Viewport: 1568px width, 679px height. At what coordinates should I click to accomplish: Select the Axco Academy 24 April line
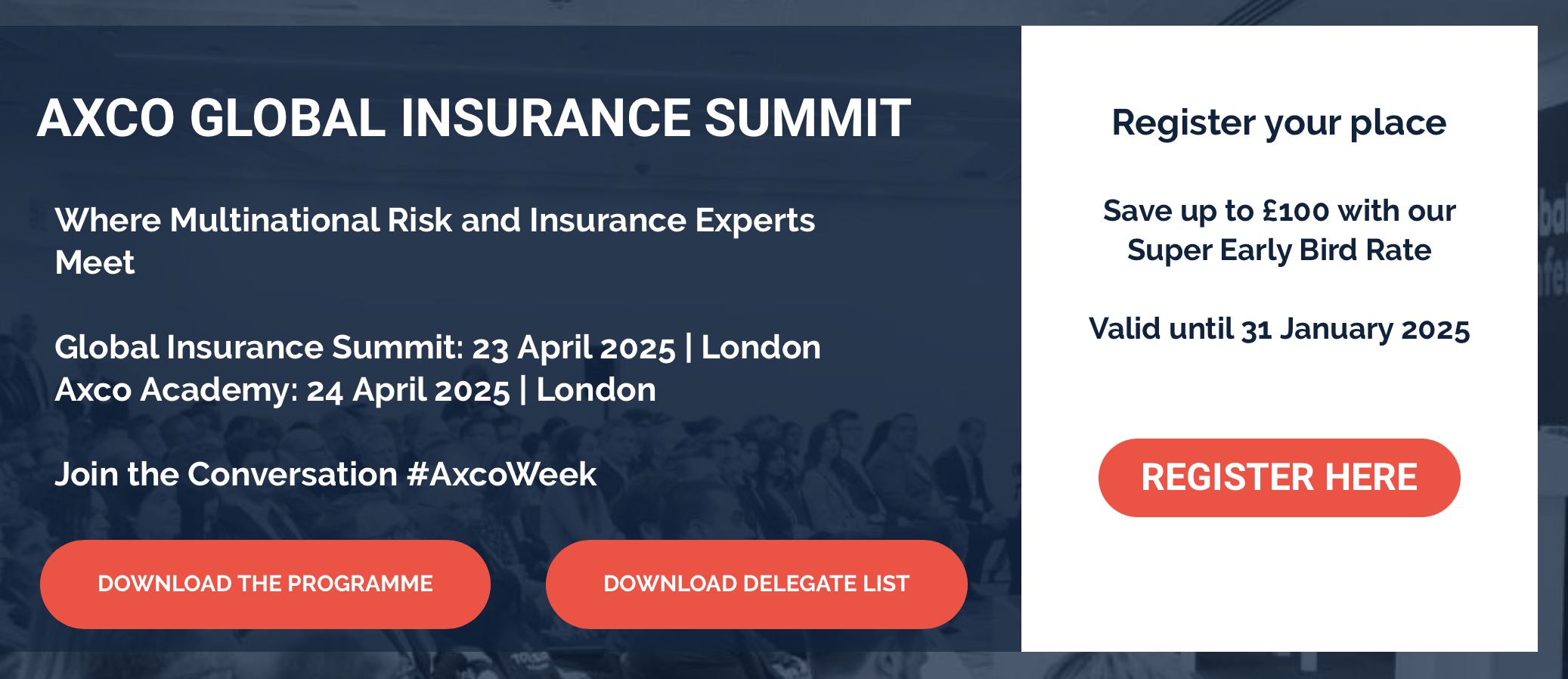pyautogui.click(x=355, y=391)
